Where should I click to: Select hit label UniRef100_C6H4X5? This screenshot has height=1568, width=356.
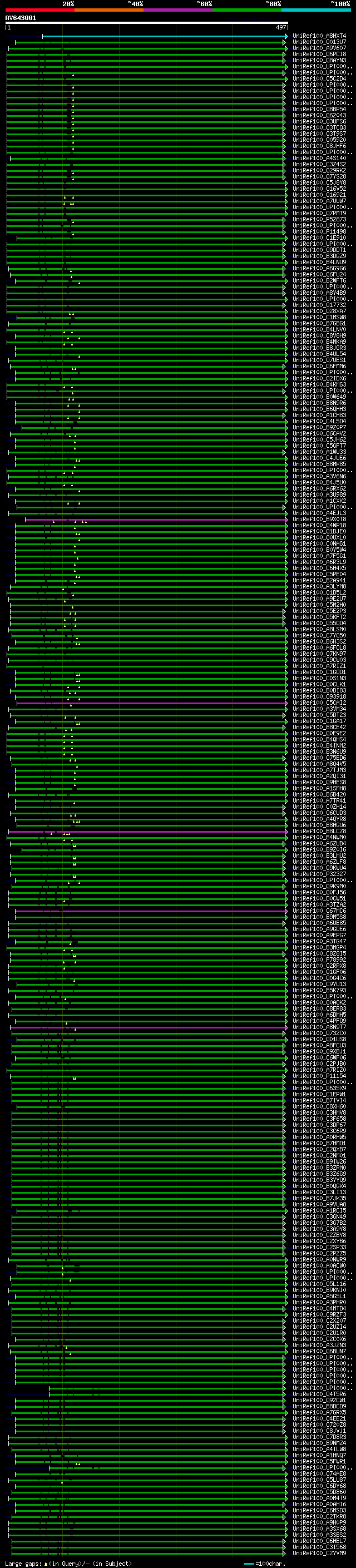click(319, 568)
